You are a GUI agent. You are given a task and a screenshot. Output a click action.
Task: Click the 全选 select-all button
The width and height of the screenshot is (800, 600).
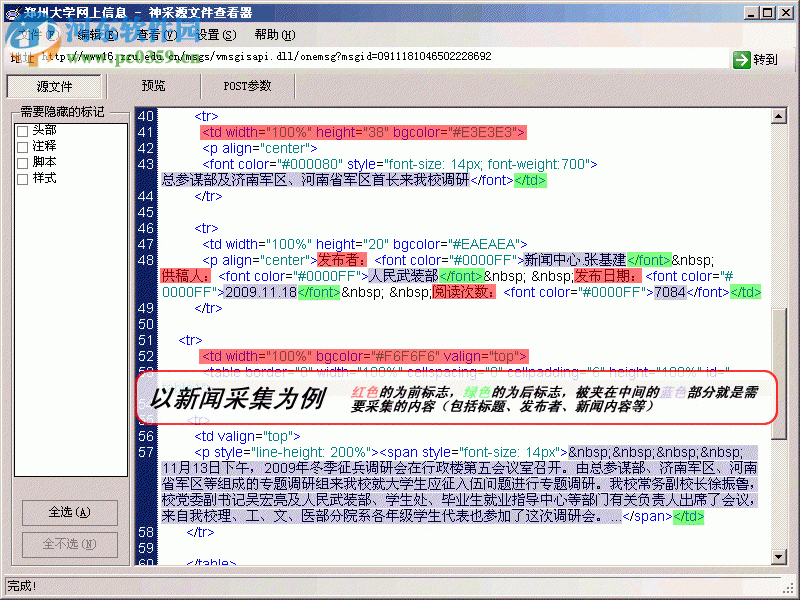[68, 511]
